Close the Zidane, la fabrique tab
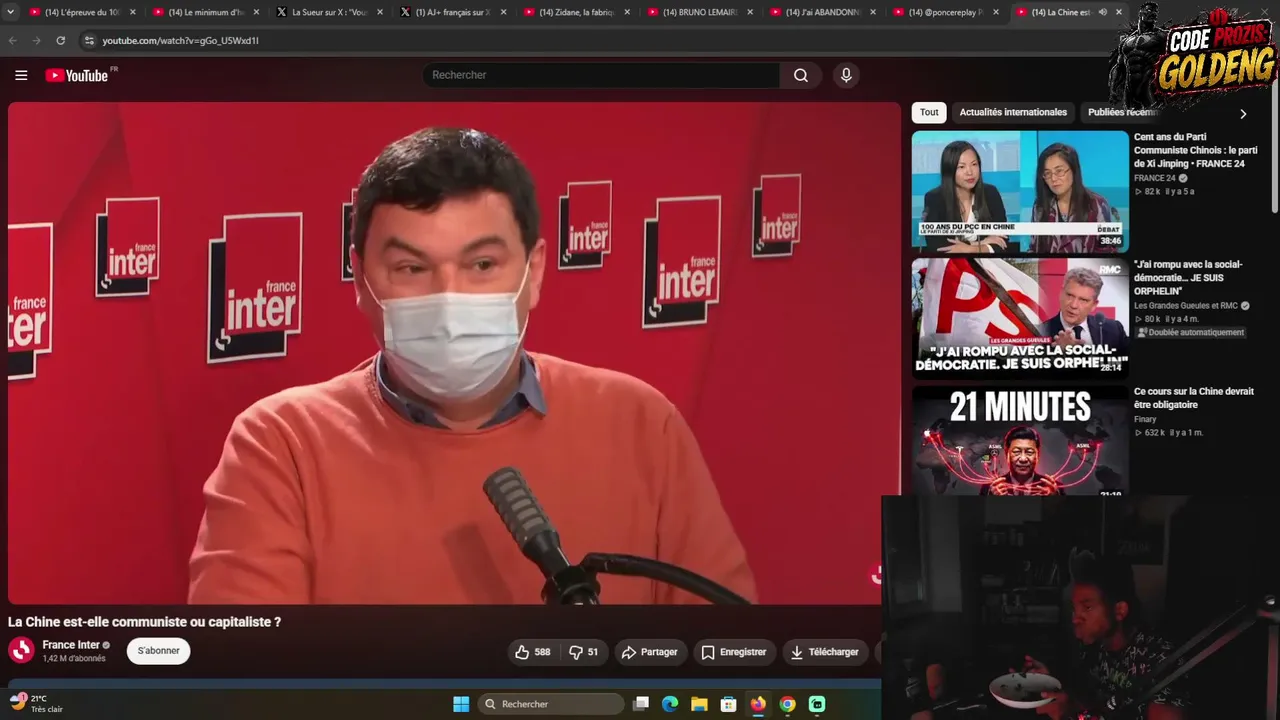Viewport: 1280px width, 720px height. coord(627,12)
